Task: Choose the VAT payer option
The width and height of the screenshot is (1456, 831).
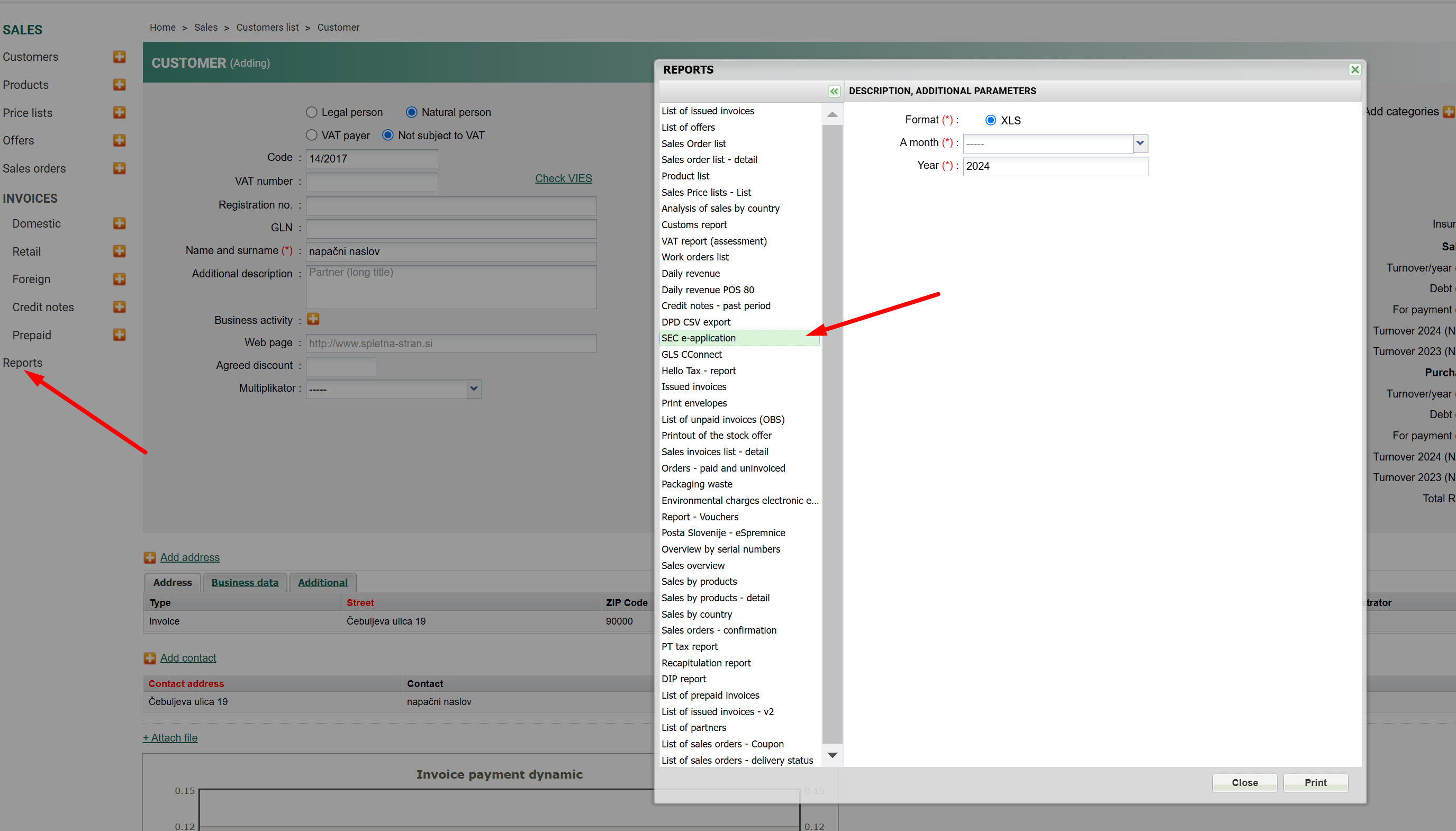Action: click(x=312, y=136)
